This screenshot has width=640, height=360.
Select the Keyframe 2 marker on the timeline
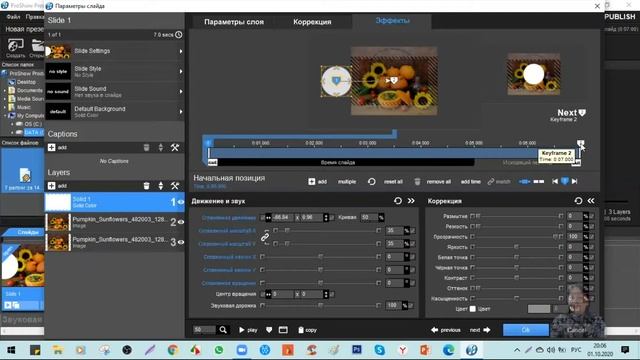(x=580, y=143)
